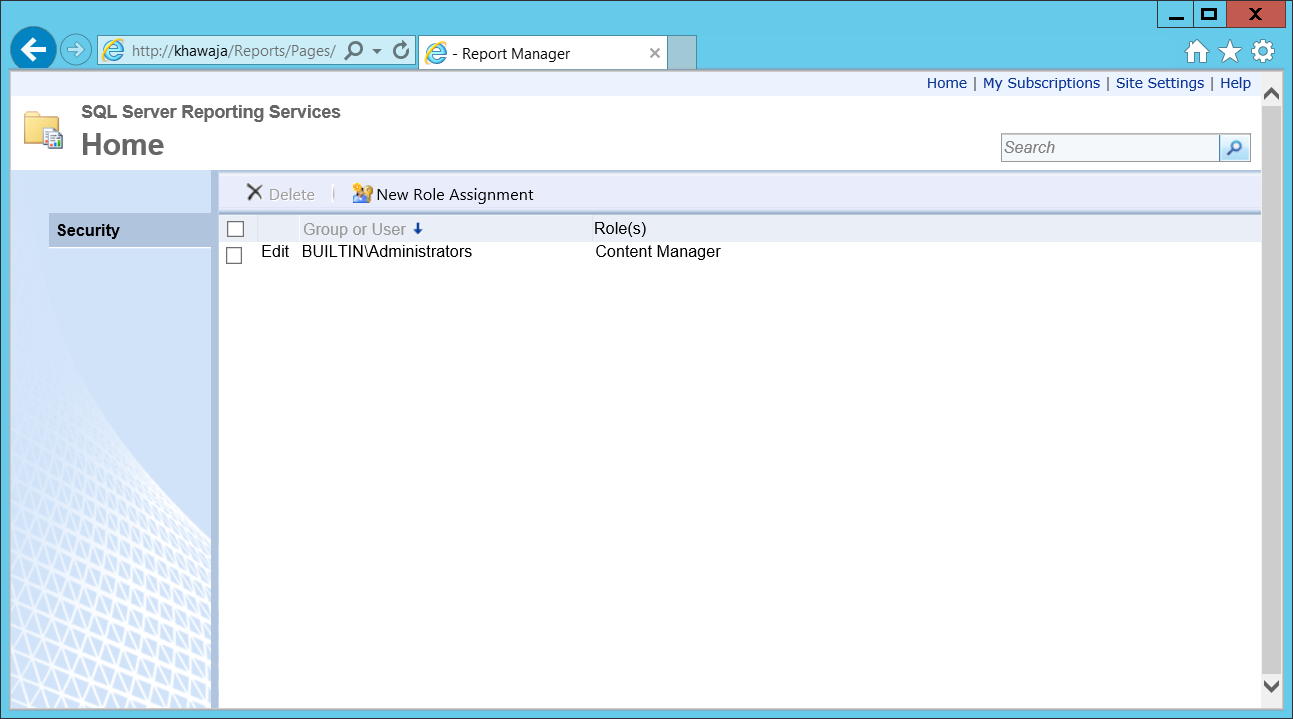Check the BUILTIN\Administrators row checkbox

coord(234,255)
